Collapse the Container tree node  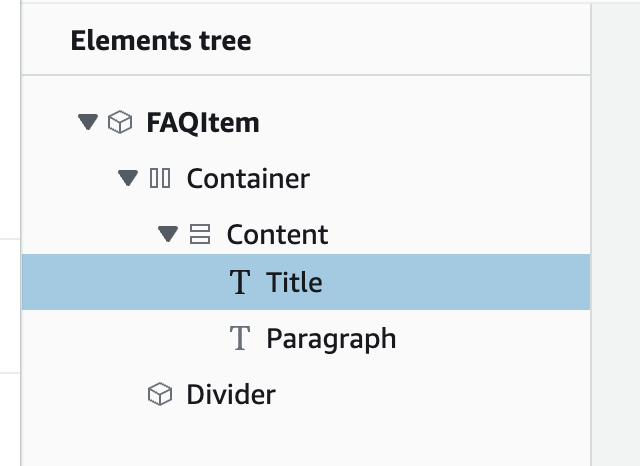coord(128,178)
